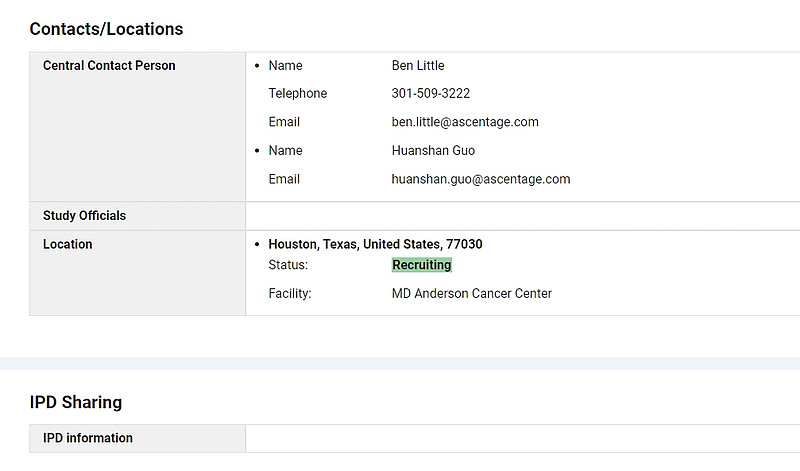
Task: Click the light blue section divider bar
Action: pos(400,363)
